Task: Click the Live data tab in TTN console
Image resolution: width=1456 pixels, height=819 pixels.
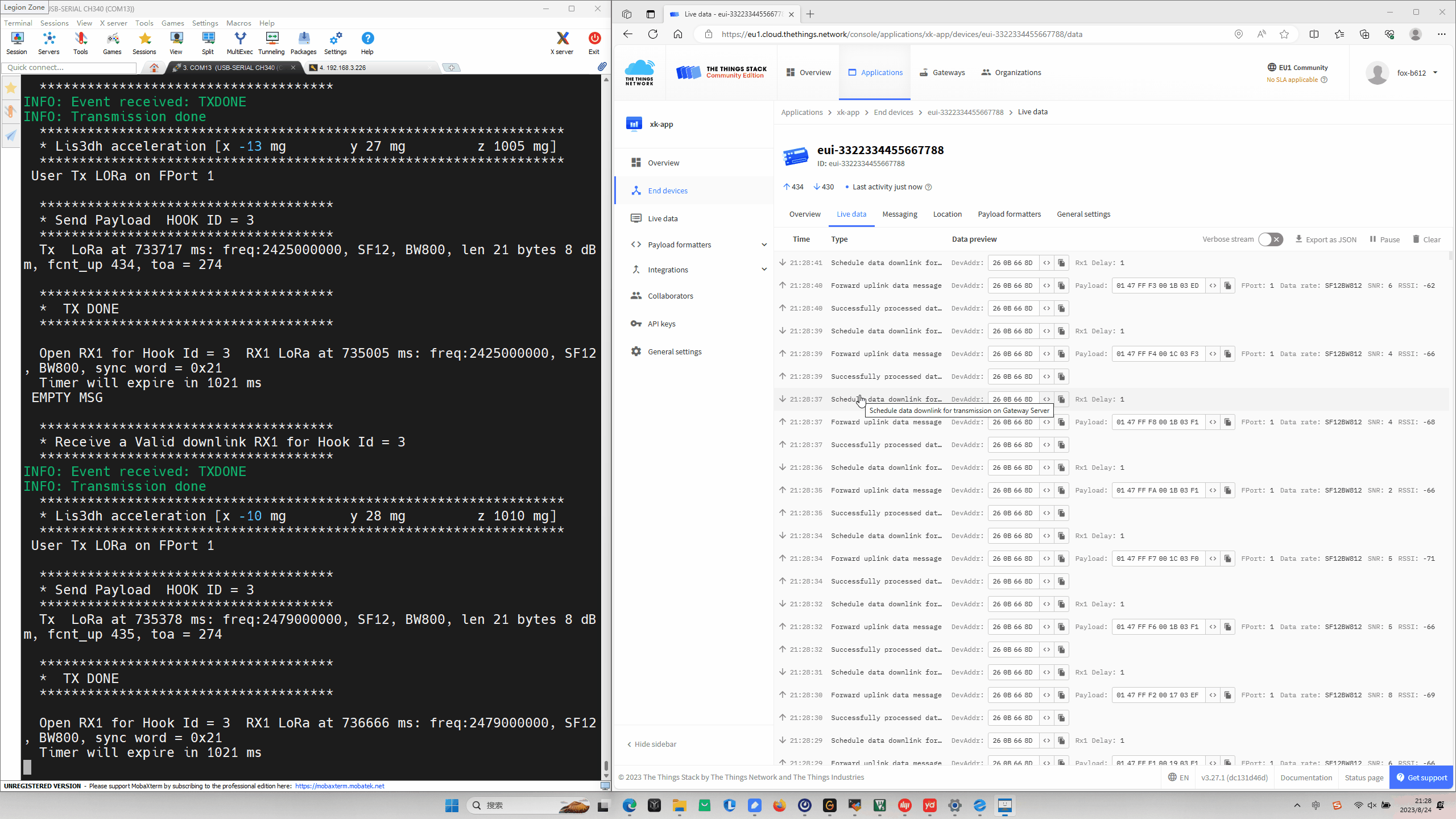Action: click(x=852, y=214)
